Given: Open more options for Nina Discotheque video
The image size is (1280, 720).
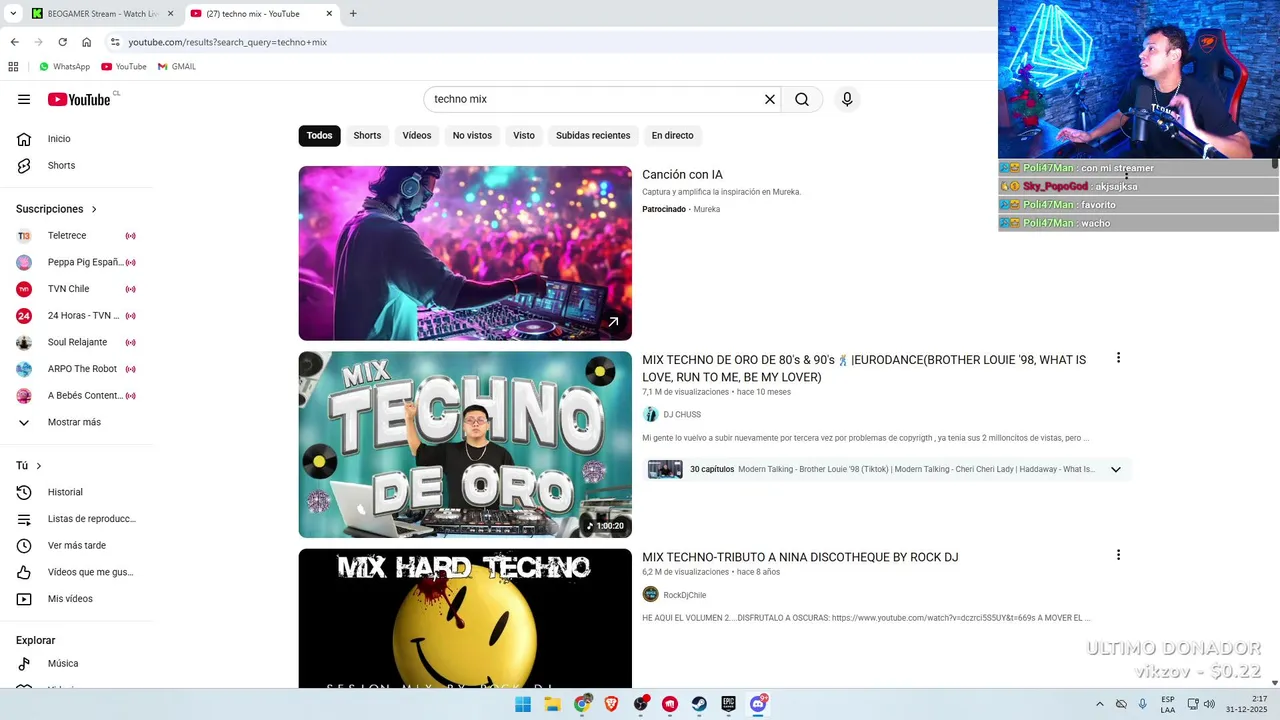Looking at the screenshot, I should click(1118, 555).
